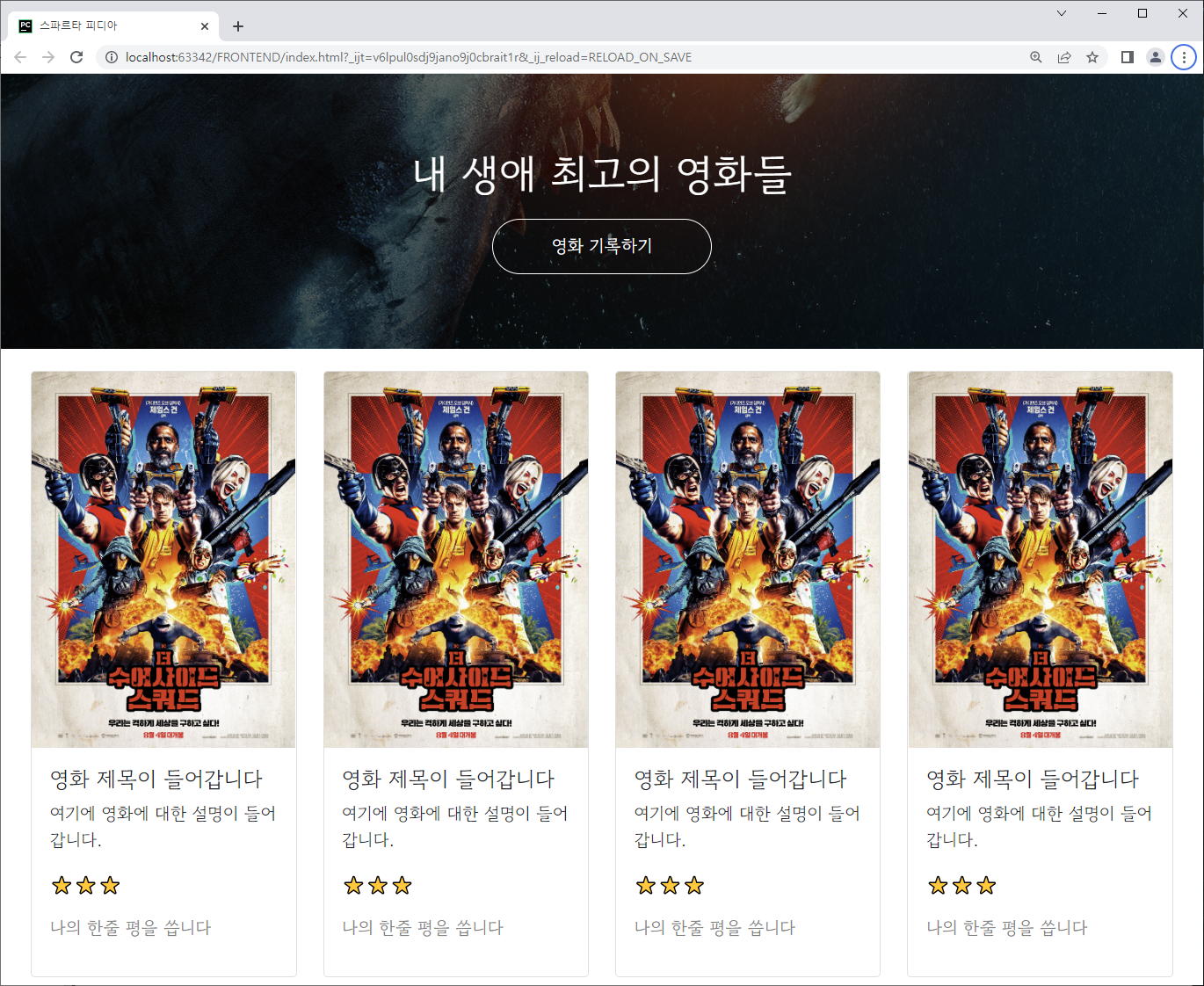Click the third card's movie poster
The height and width of the screenshot is (986, 1204).
pyautogui.click(x=748, y=560)
